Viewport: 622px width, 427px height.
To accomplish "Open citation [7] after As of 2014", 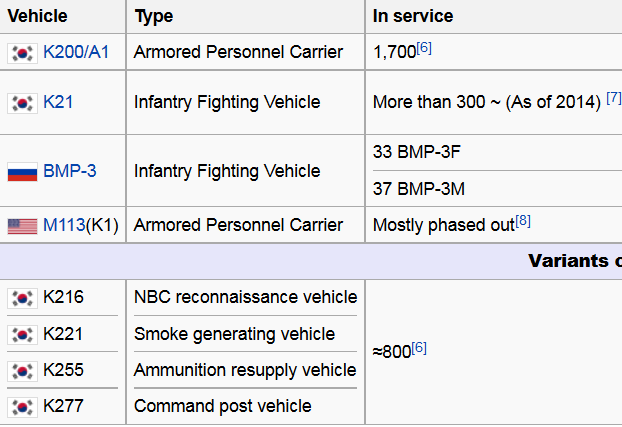I will pos(614,98).
